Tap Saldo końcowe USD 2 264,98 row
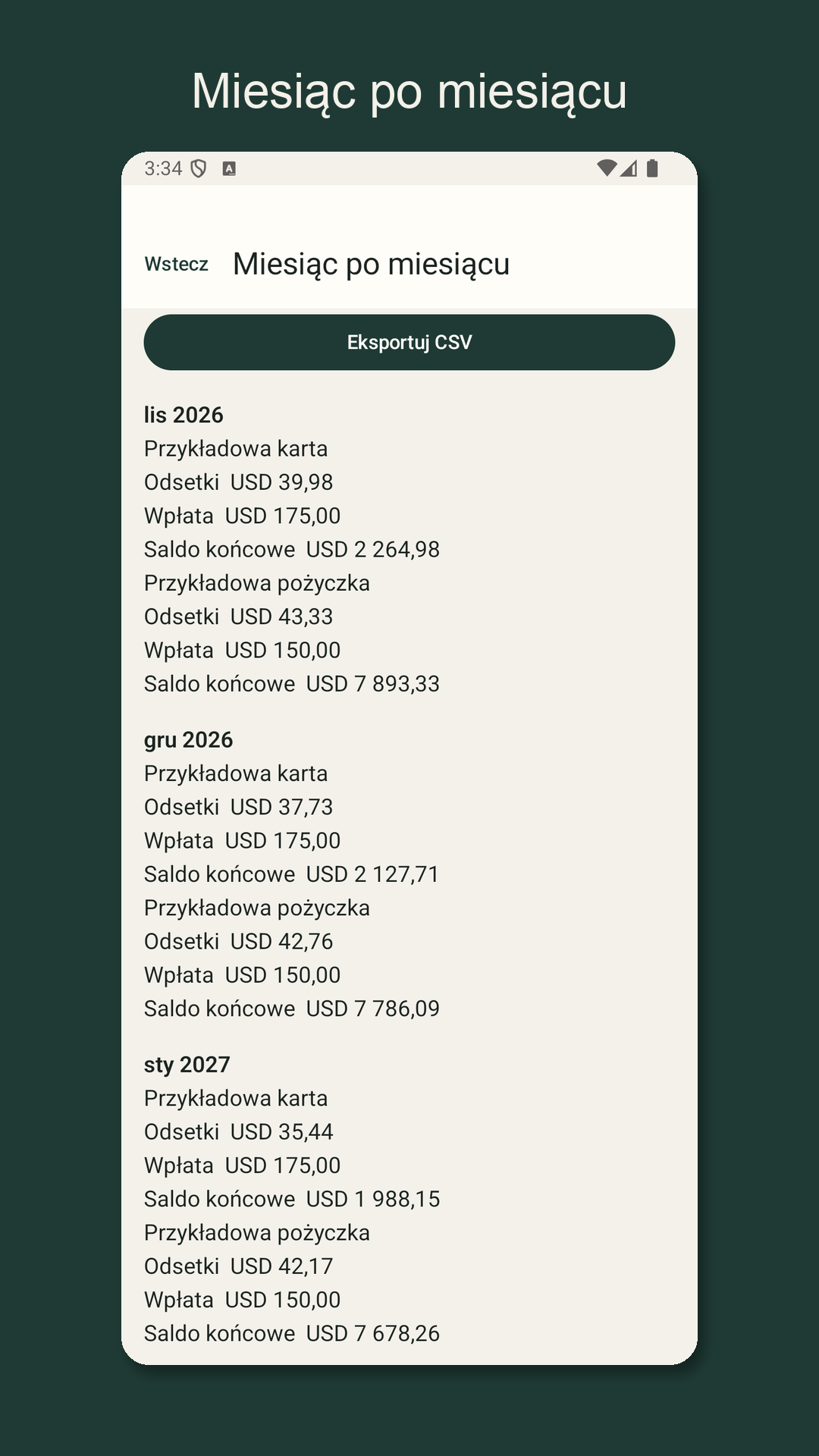The image size is (819, 1456). 292,549
